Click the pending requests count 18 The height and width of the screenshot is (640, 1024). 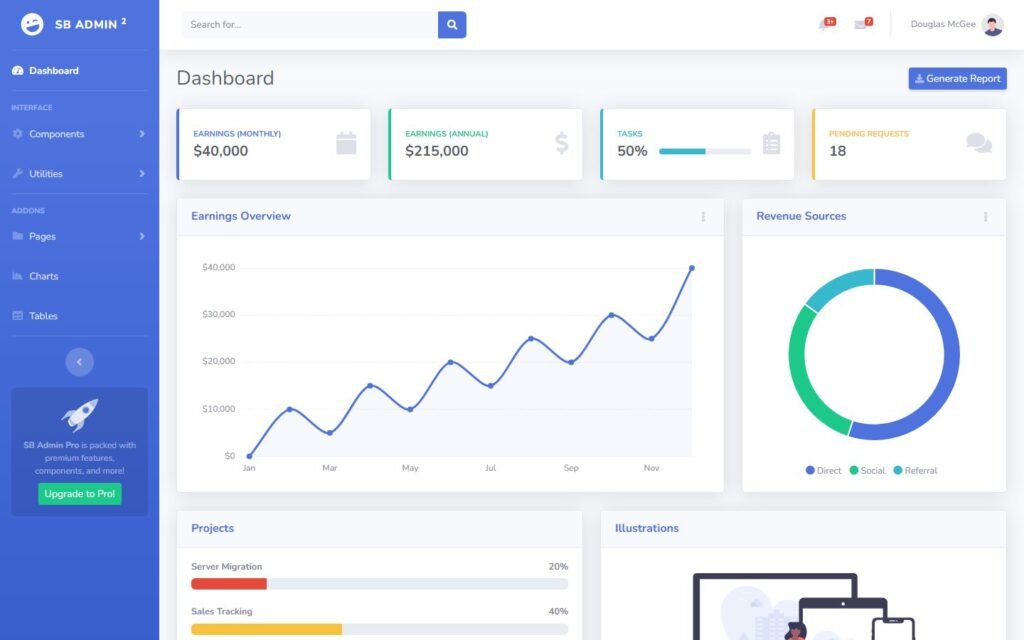tap(837, 151)
